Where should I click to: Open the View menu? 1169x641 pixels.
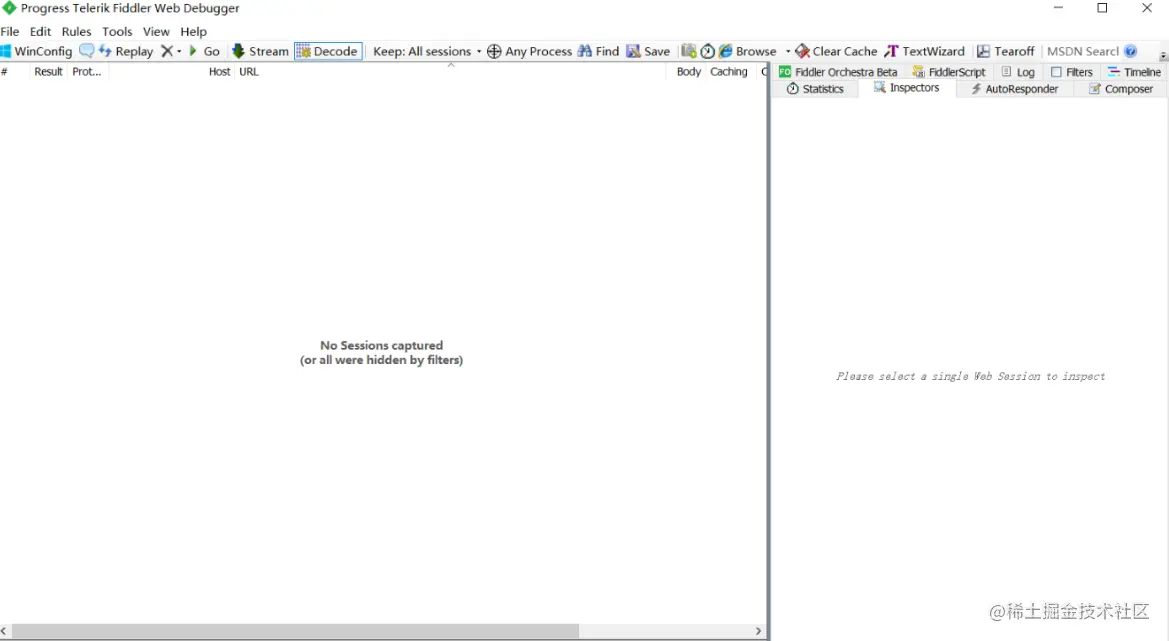pyautogui.click(x=156, y=31)
